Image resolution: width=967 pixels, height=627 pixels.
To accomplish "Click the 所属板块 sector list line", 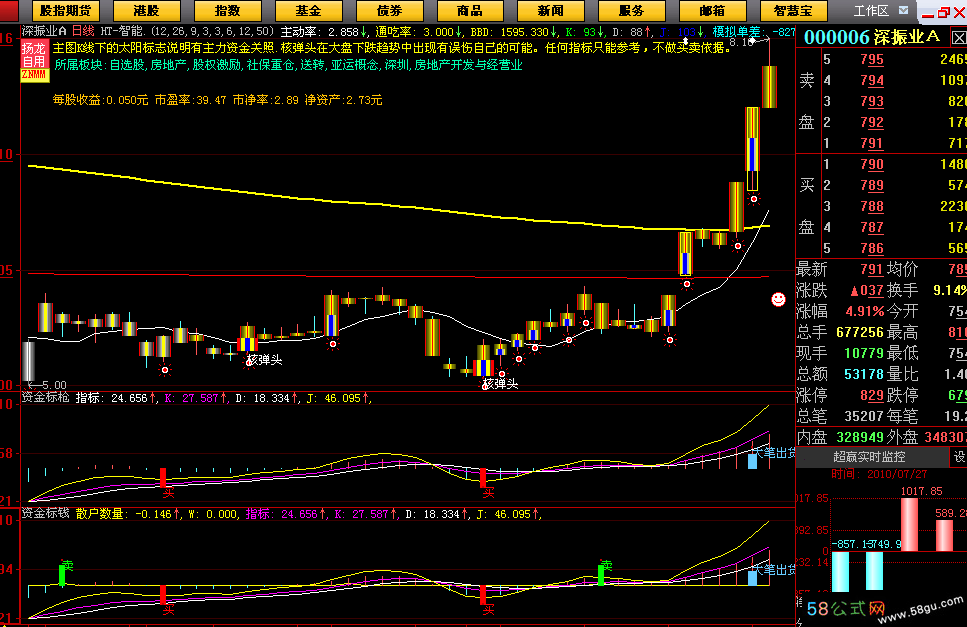I will click(288, 65).
